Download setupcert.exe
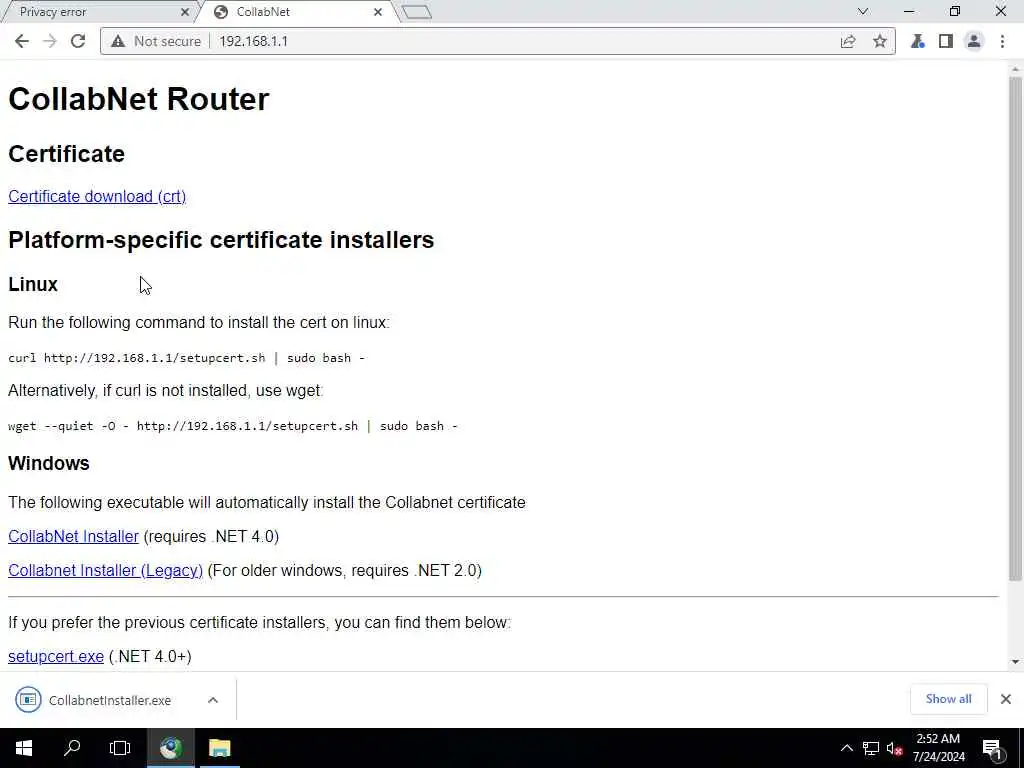1024x768 pixels. pos(56,656)
